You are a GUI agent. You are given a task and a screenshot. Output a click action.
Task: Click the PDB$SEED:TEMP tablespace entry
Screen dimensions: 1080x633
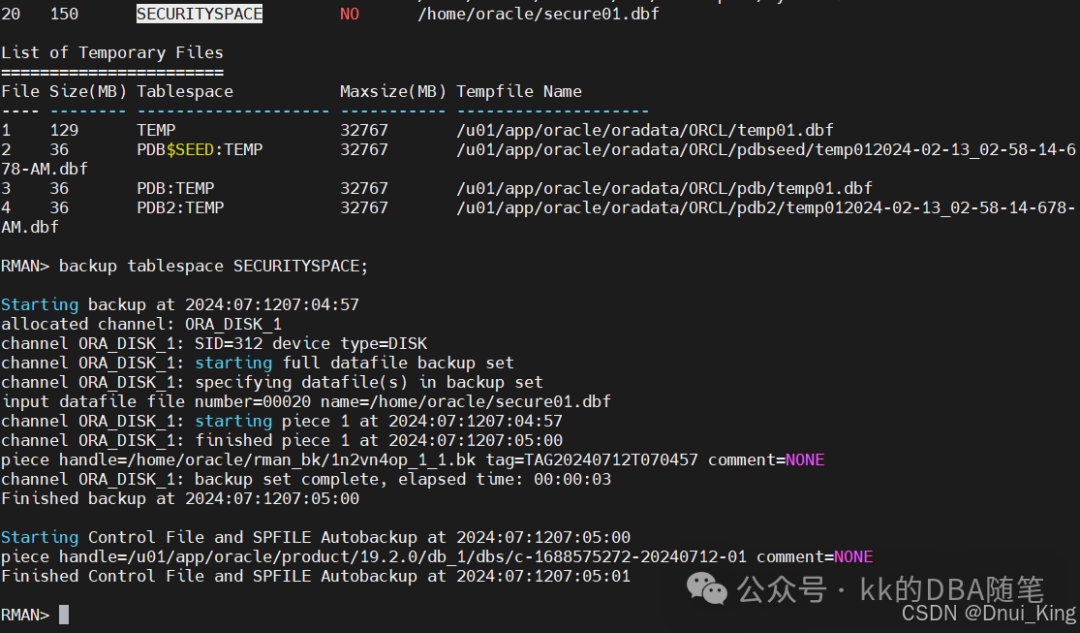(x=199, y=149)
